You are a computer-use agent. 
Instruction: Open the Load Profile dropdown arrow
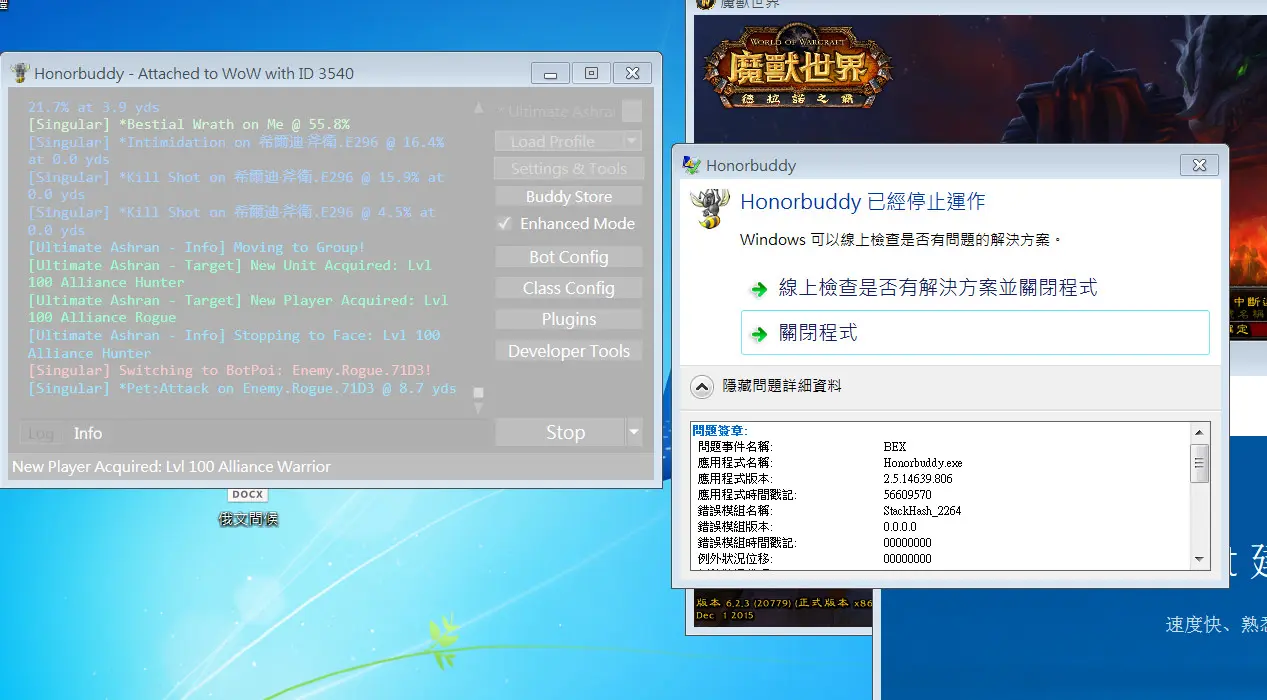click(632, 141)
